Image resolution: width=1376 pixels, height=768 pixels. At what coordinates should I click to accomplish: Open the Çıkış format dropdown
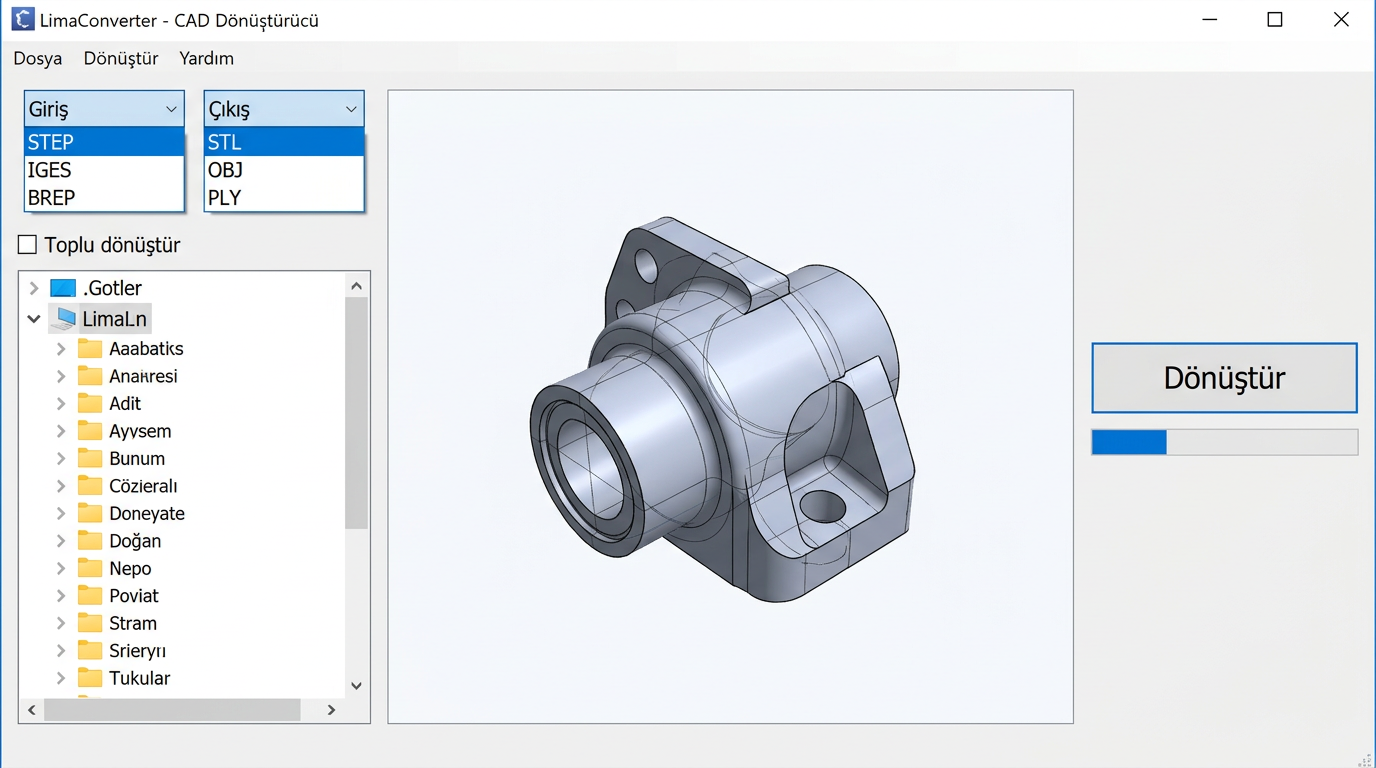click(284, 109)
